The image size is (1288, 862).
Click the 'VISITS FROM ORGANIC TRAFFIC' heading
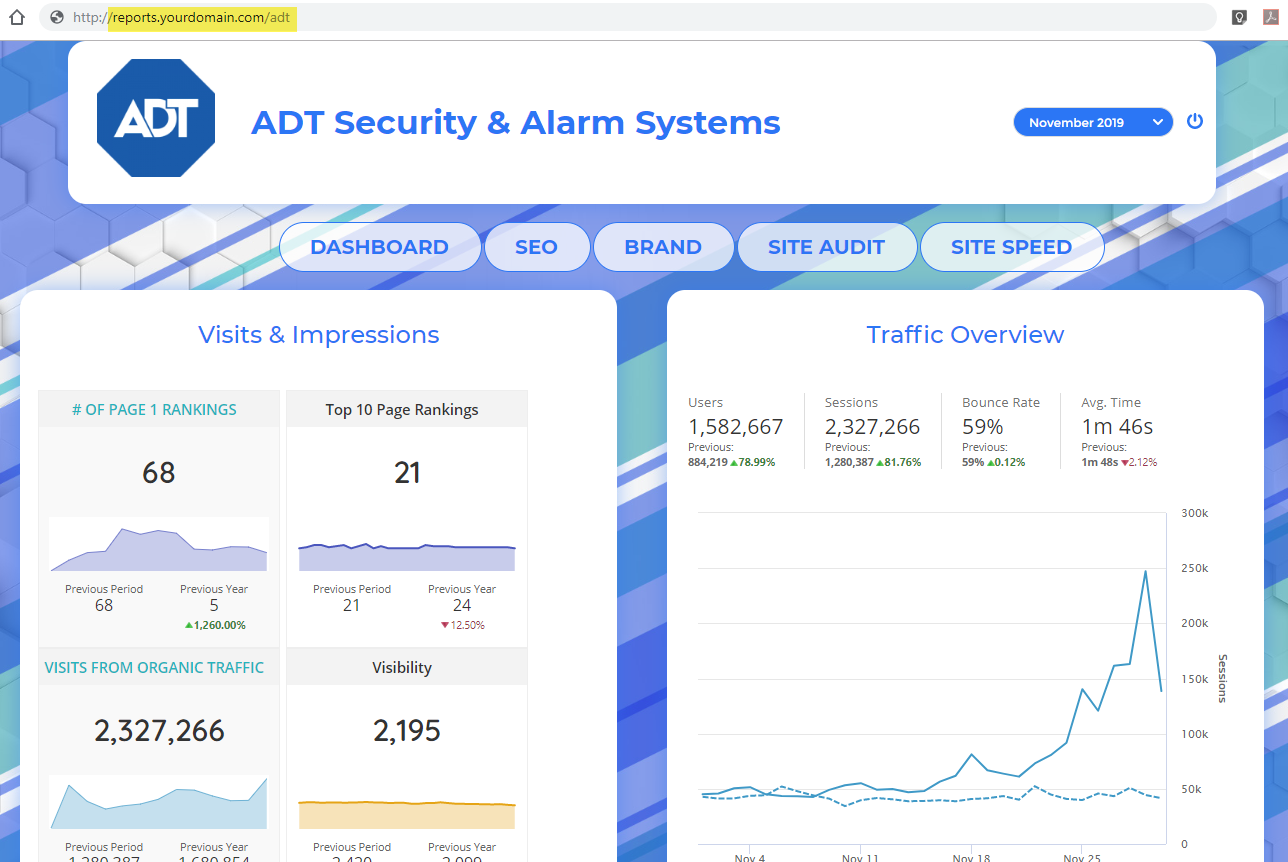(x=154, y=667)
